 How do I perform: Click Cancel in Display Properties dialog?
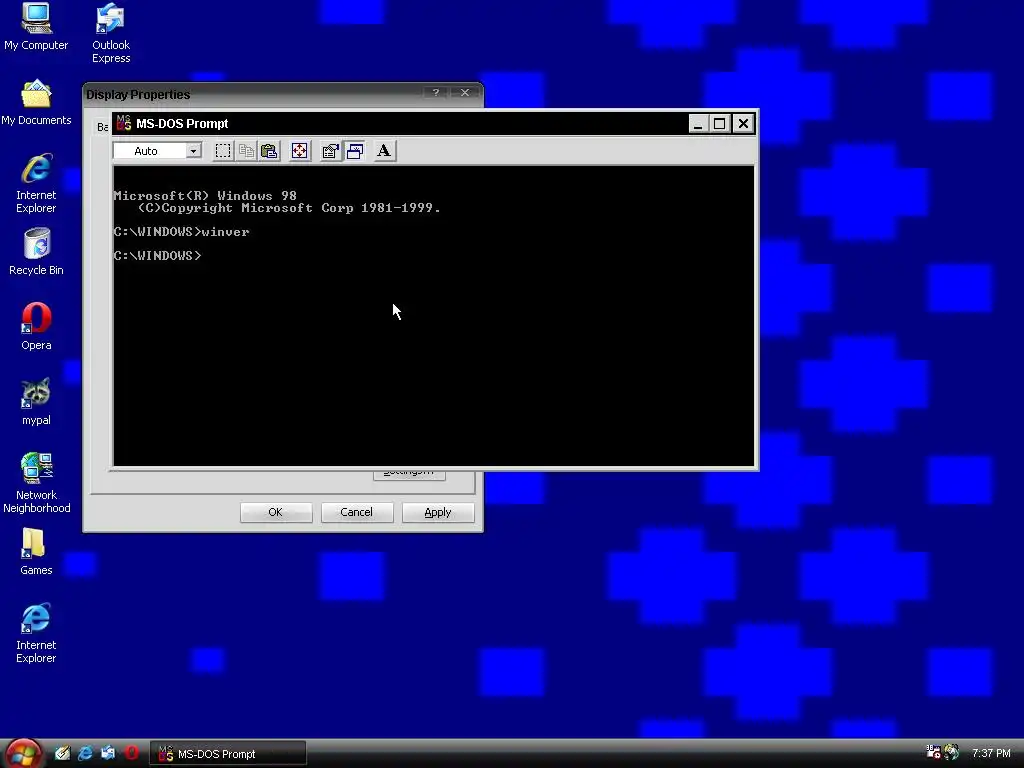coord(357,512)
